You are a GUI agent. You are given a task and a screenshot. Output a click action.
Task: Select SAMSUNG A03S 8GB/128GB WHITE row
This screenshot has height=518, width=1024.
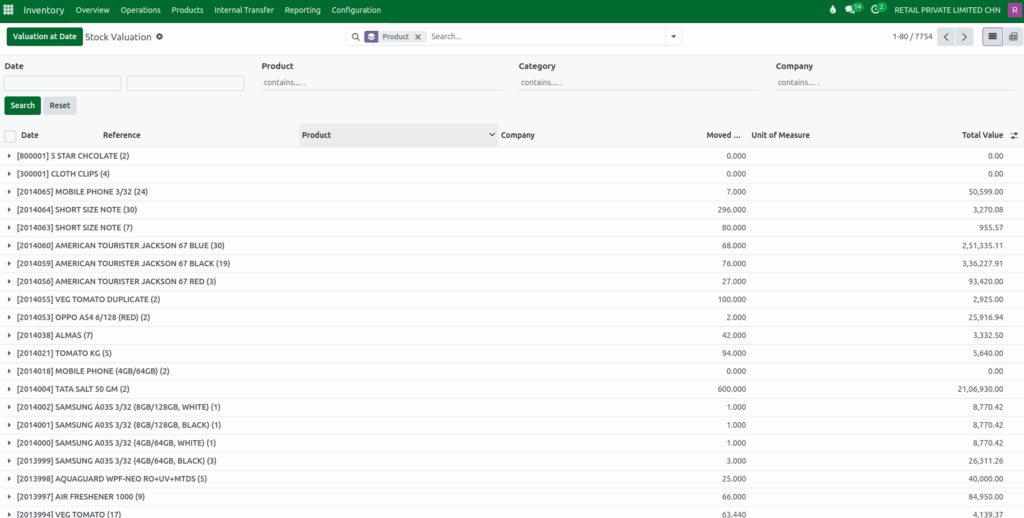pos(512,407)
